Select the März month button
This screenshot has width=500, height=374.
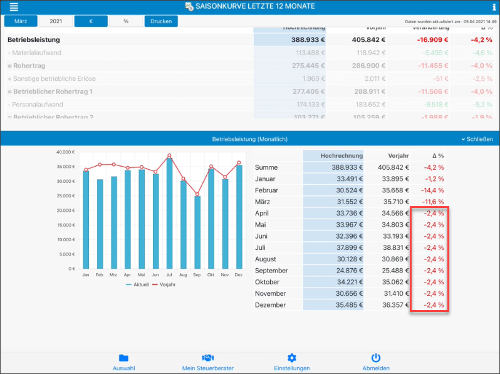coord(21,21)
